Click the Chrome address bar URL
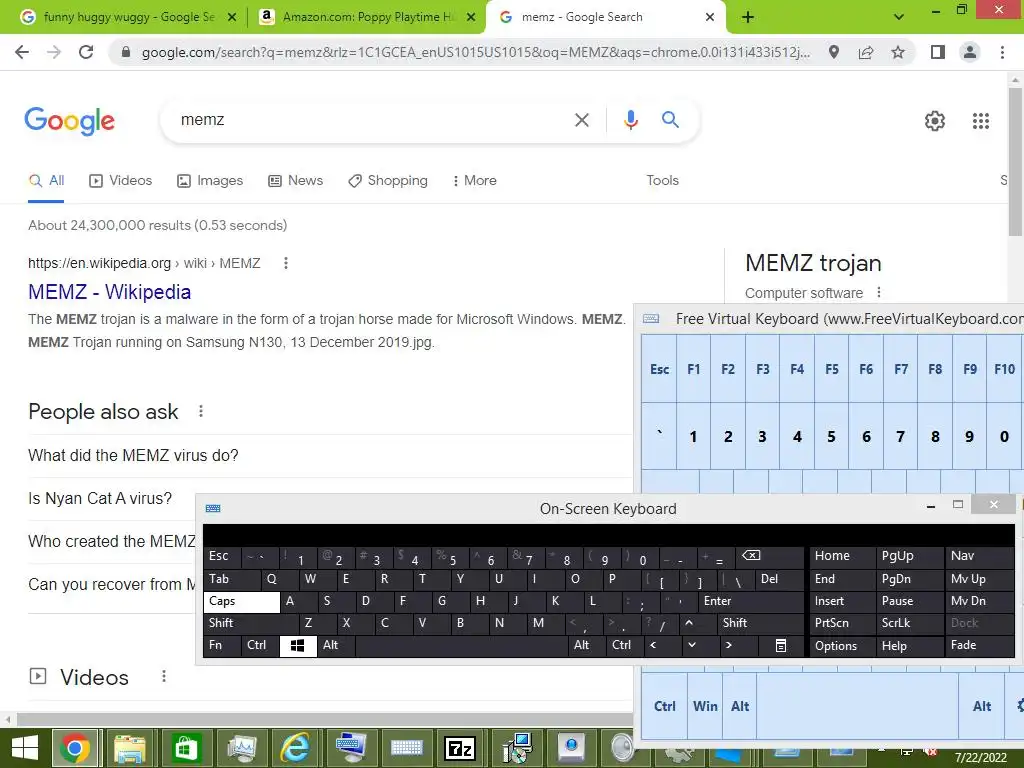The height and width of the screenshot is (768, 1024). coord(475,52)
